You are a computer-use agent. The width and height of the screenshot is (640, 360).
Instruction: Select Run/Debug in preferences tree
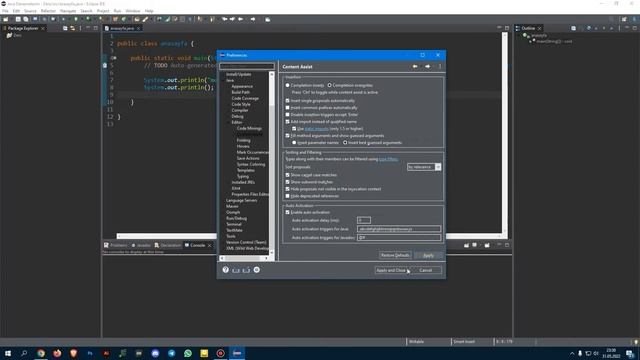[236, 218]
